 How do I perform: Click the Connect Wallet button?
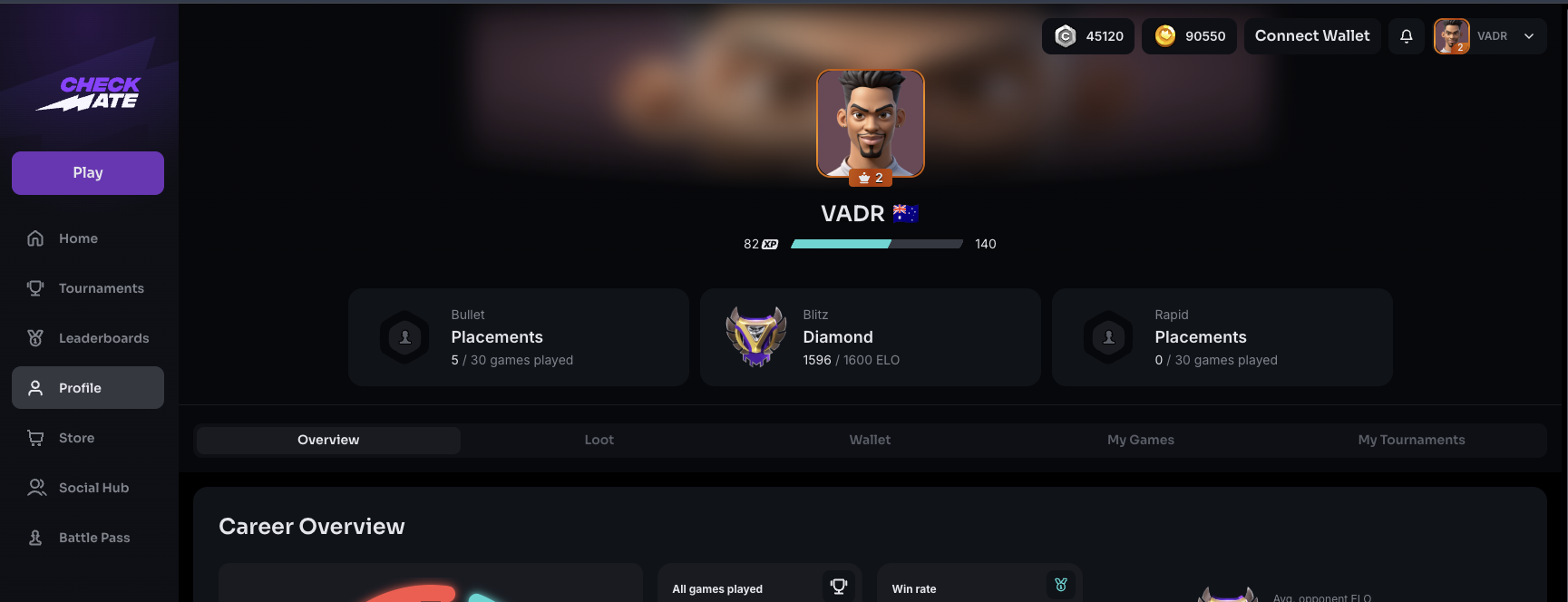click(x=1312, y=36)
